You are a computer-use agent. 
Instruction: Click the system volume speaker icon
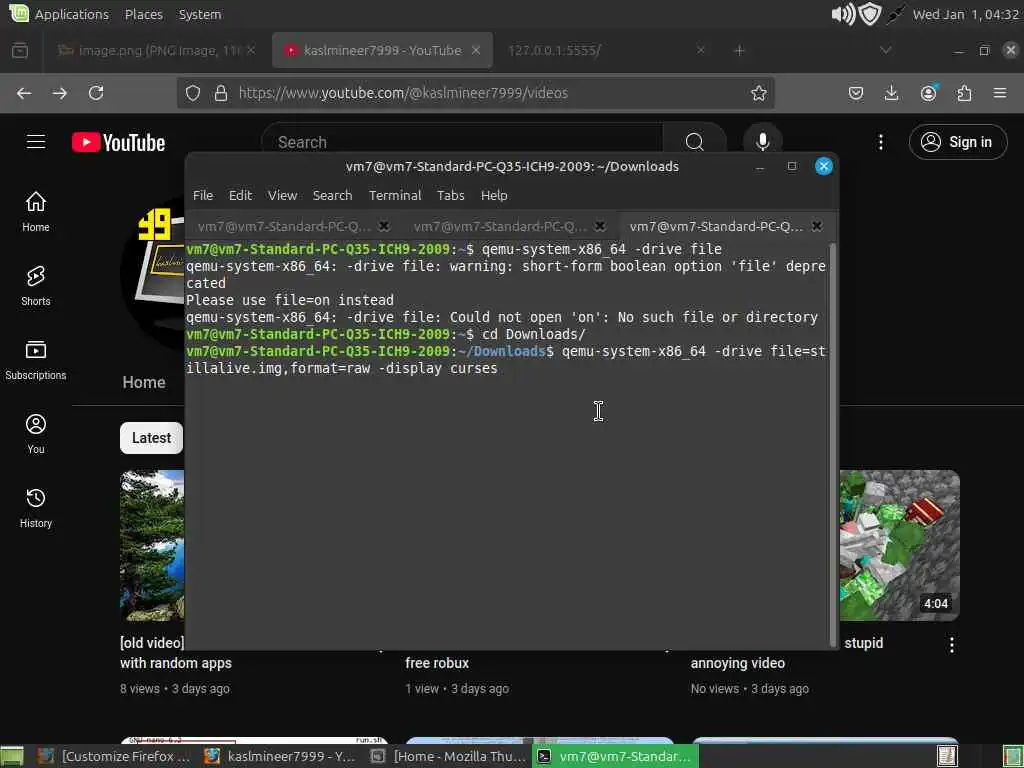[x=842, y=14]
